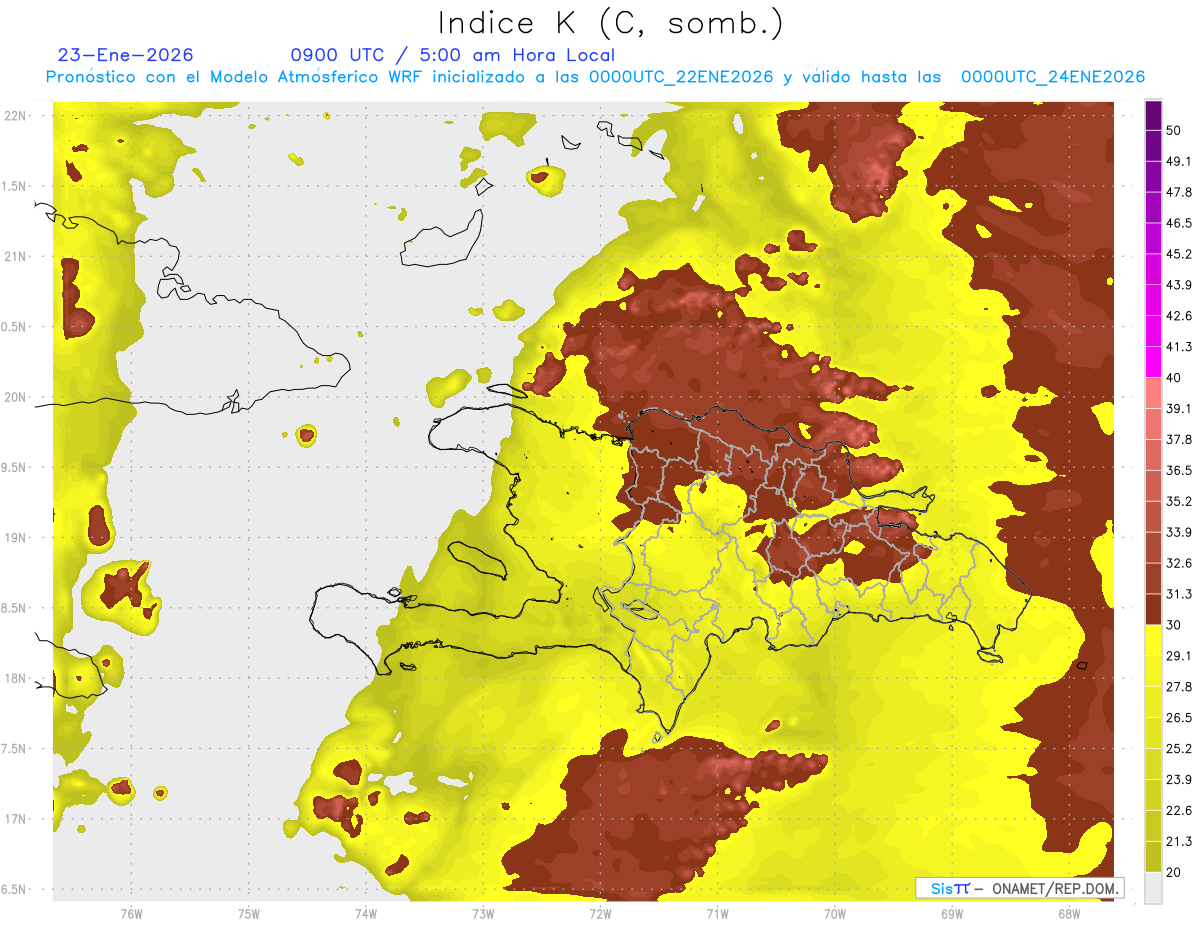Click the latitude label "17N"
1200x927 pixels.
[x=16, y=819]
